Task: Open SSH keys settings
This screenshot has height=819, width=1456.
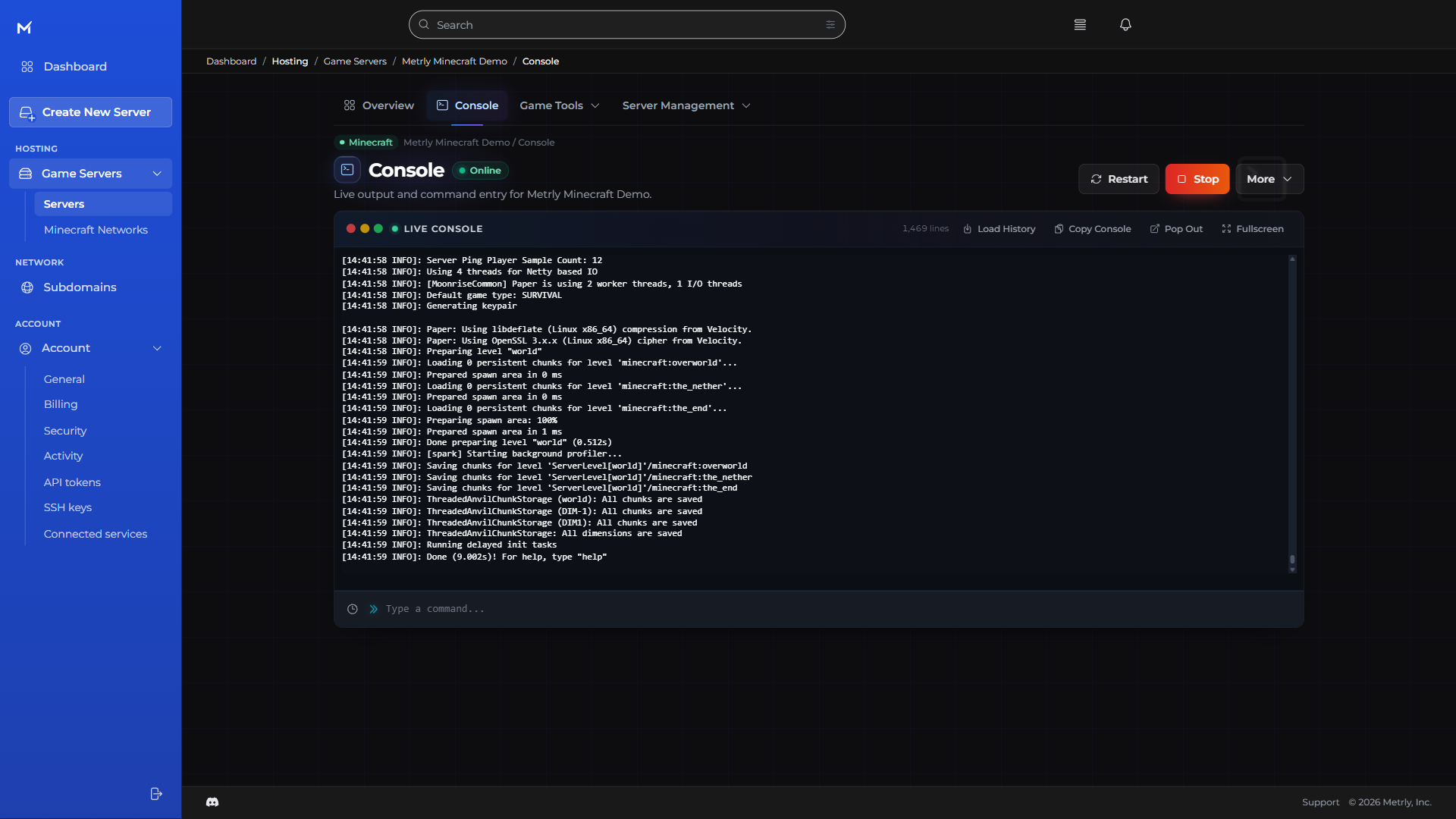Action: 67,507
